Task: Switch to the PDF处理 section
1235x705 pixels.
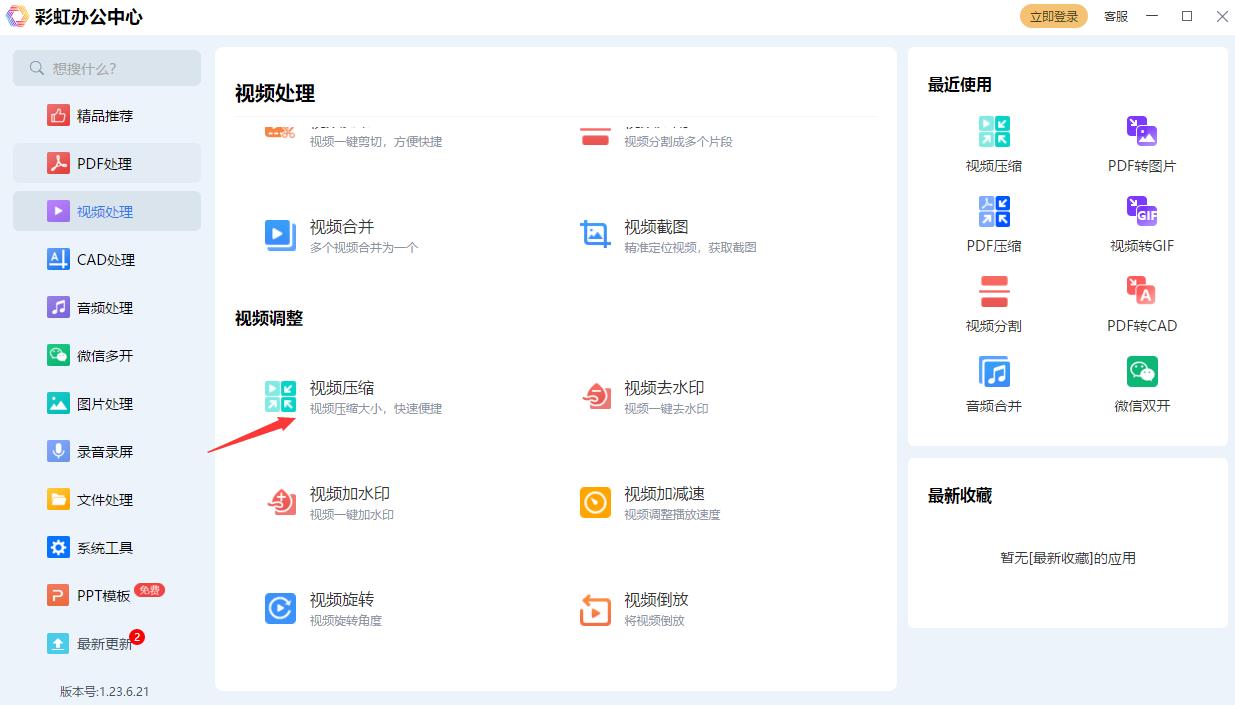Action: click(x=106, y=163)
